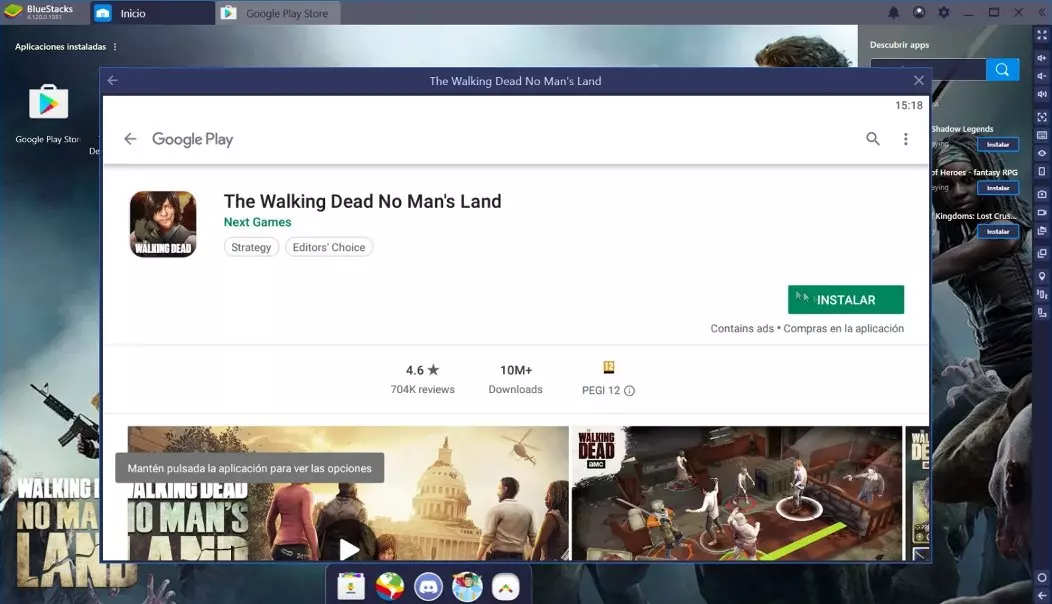Open BlueStacks notifications bell

[894, 13]
